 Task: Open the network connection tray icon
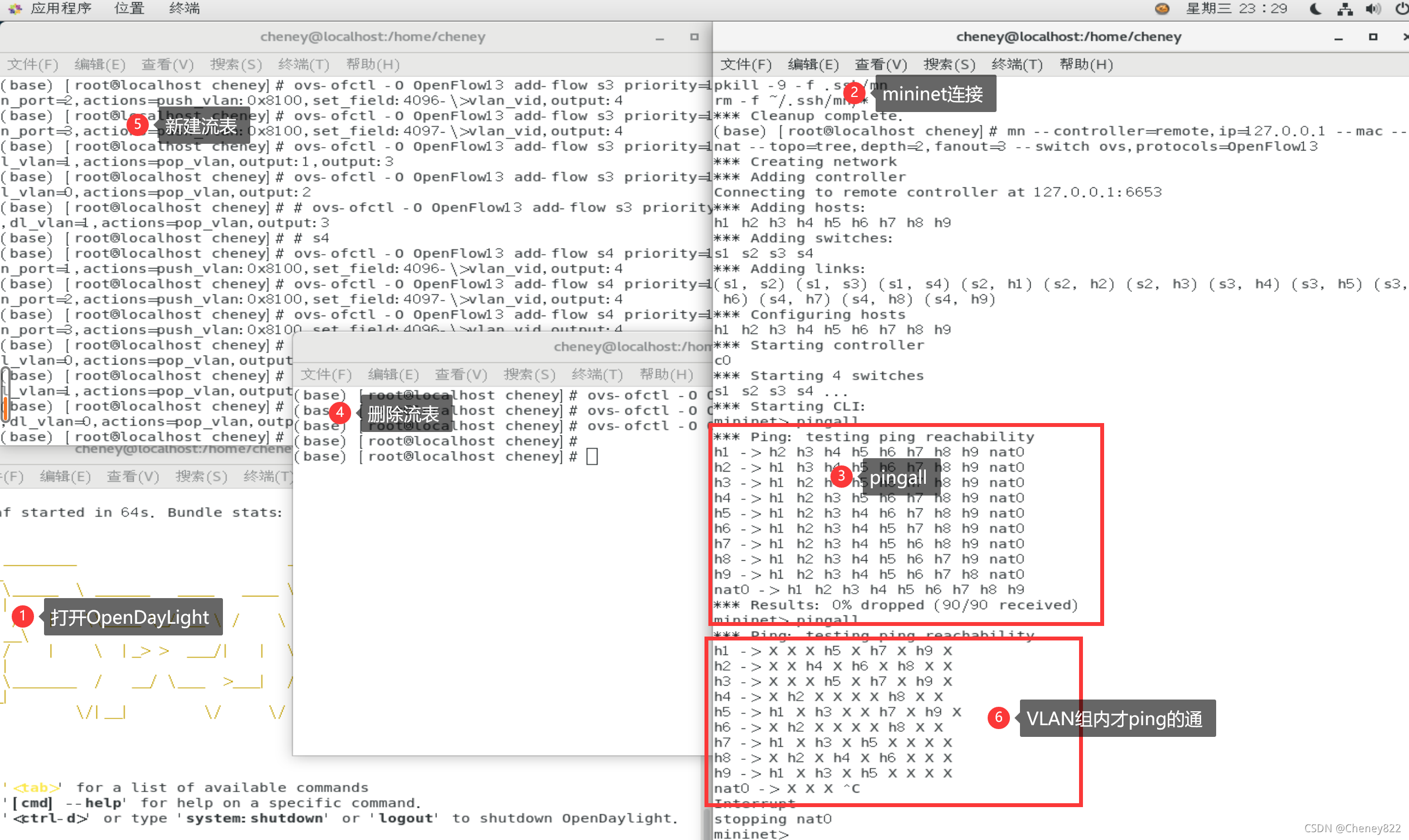[1345, 8]
